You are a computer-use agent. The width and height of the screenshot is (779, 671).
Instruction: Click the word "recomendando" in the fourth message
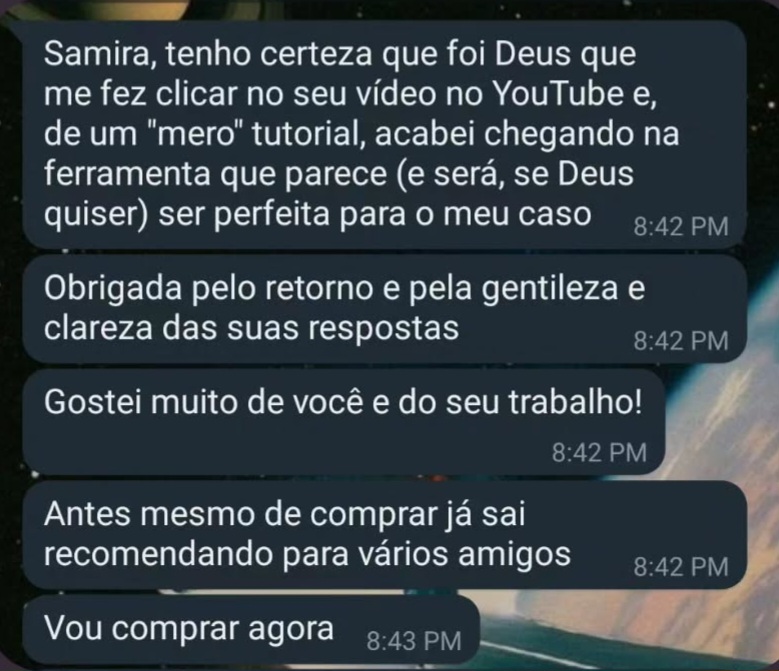tap(158, 554)
